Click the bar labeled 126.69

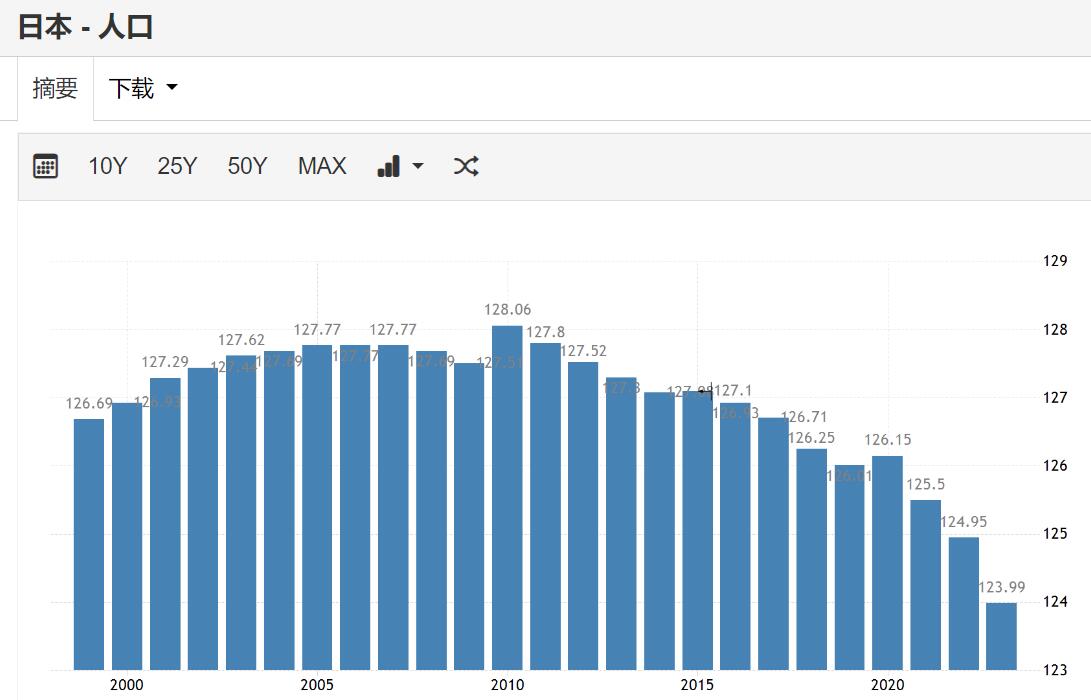click(89, 544)
